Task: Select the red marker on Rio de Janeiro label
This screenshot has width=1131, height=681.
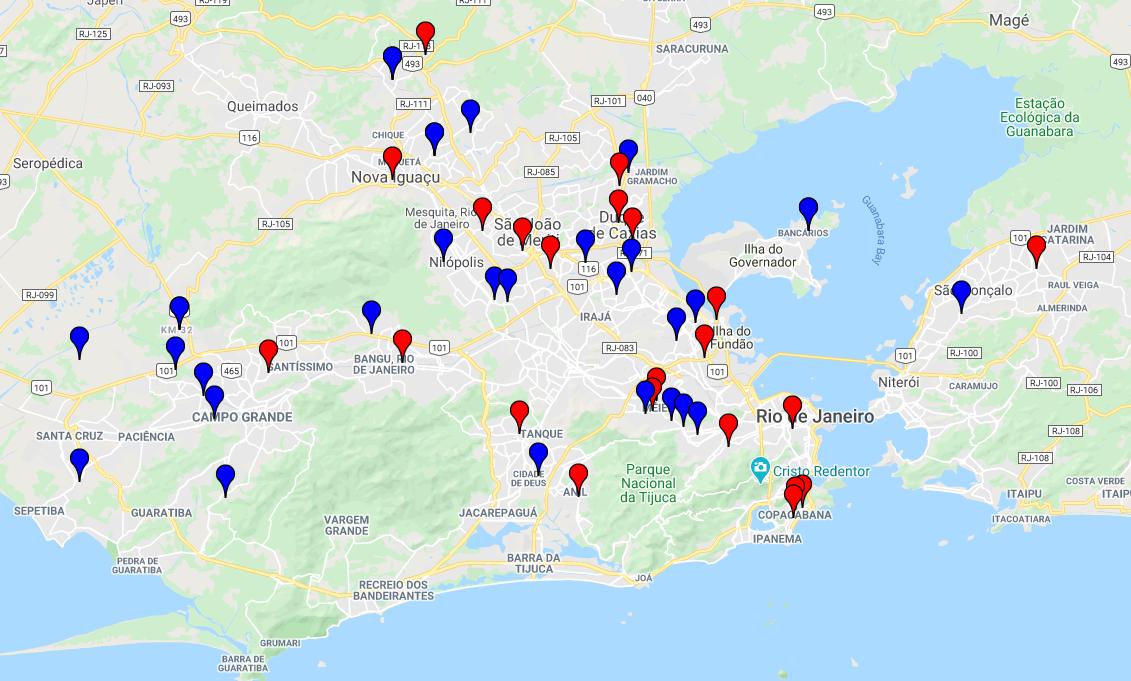Action: pos(792,410)
